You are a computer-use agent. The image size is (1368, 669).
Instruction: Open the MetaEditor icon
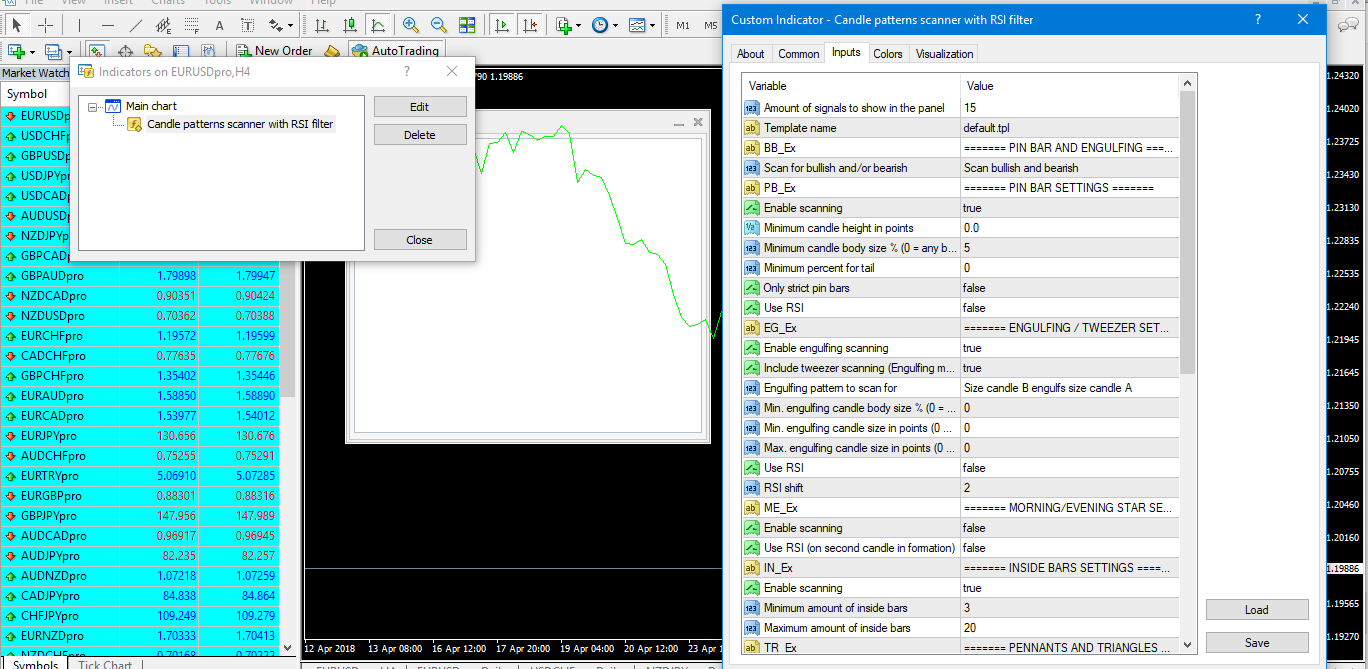(333, 51)
